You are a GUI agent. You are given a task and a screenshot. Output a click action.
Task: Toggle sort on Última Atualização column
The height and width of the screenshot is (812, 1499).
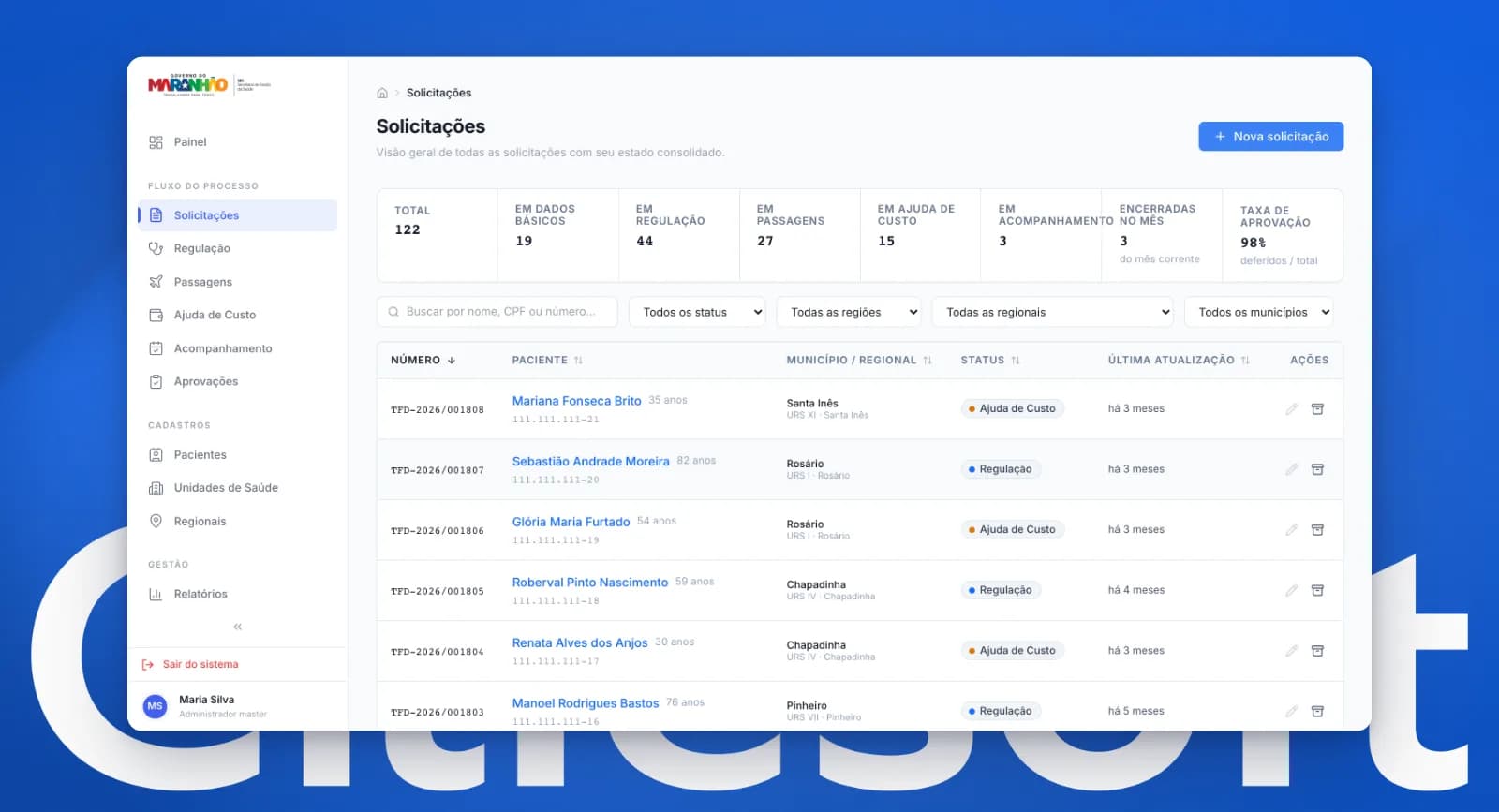coord(1245,361)
